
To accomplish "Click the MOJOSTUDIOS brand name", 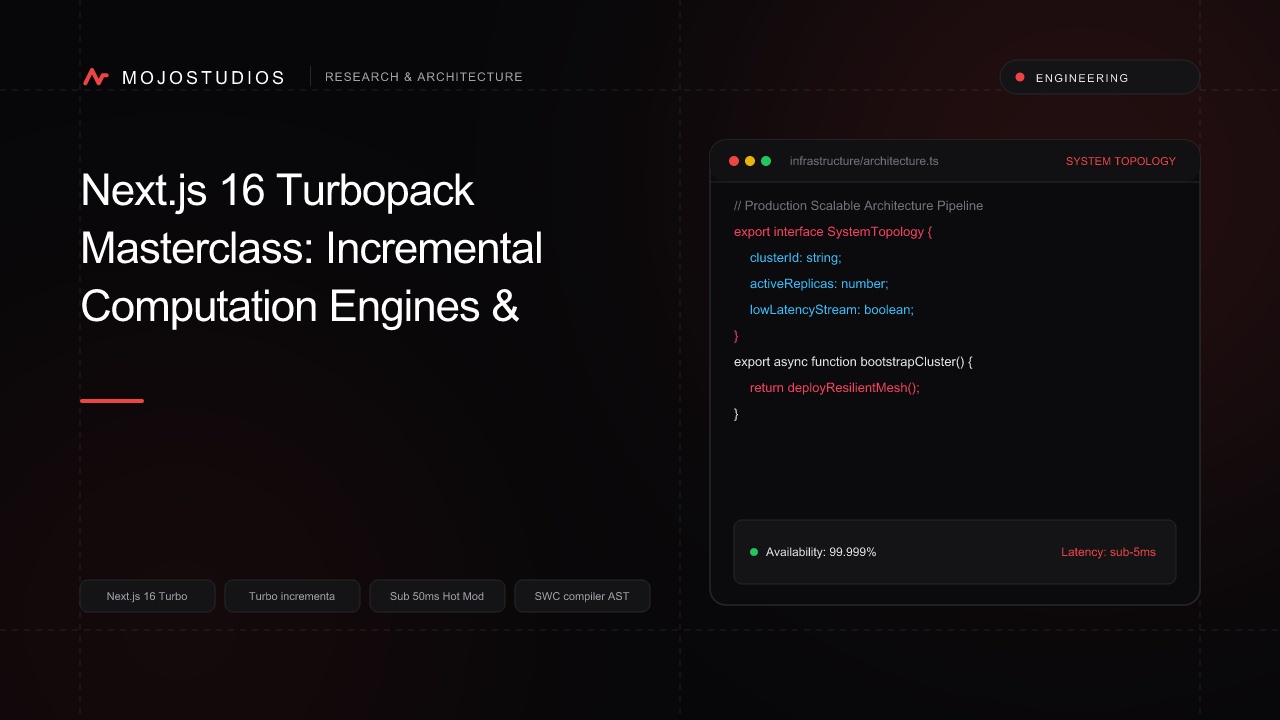I will tap(203, 78).
